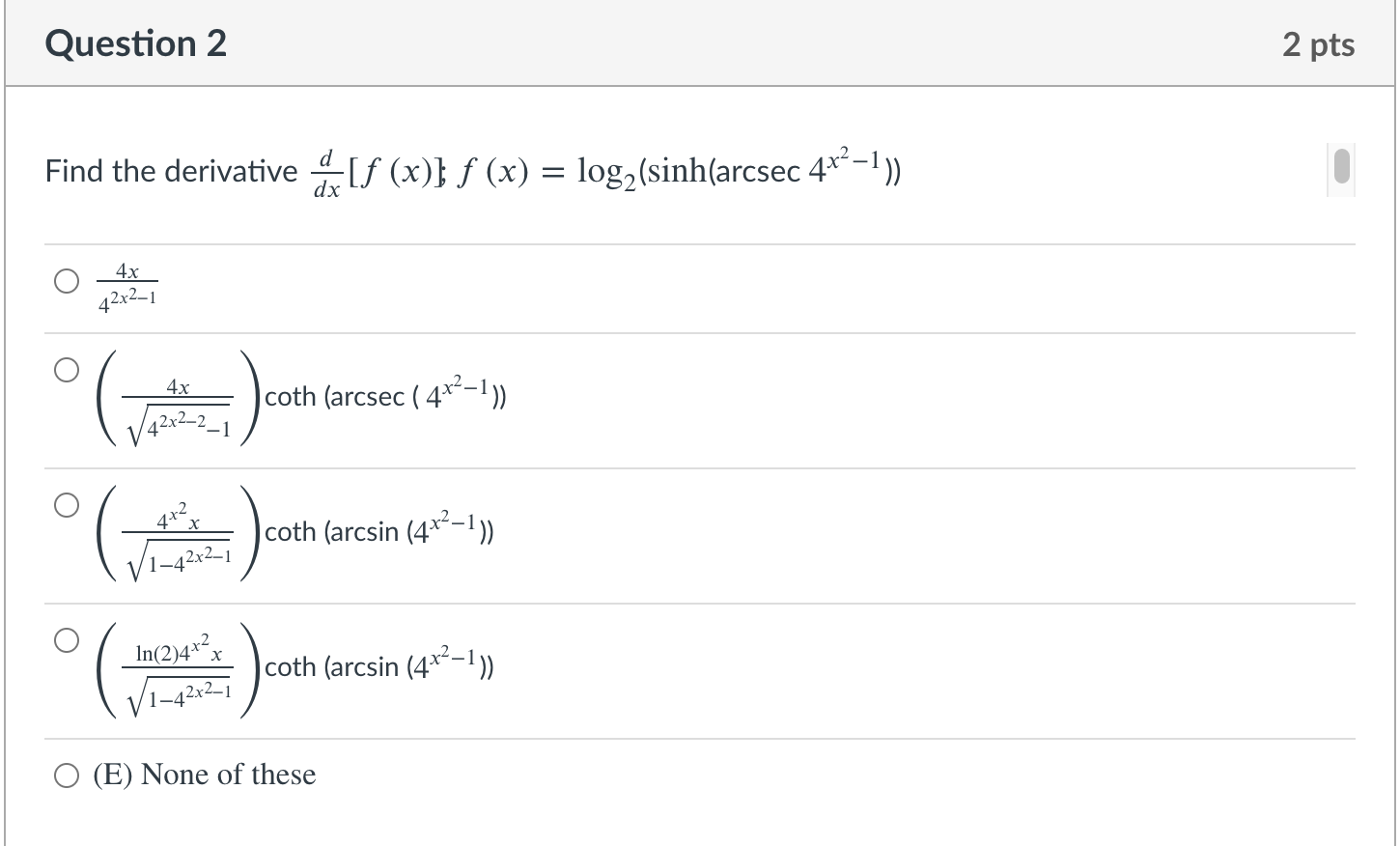Select option (E) None of these
This screenshot has height=846, width=1400.
(x=67, y=774)
